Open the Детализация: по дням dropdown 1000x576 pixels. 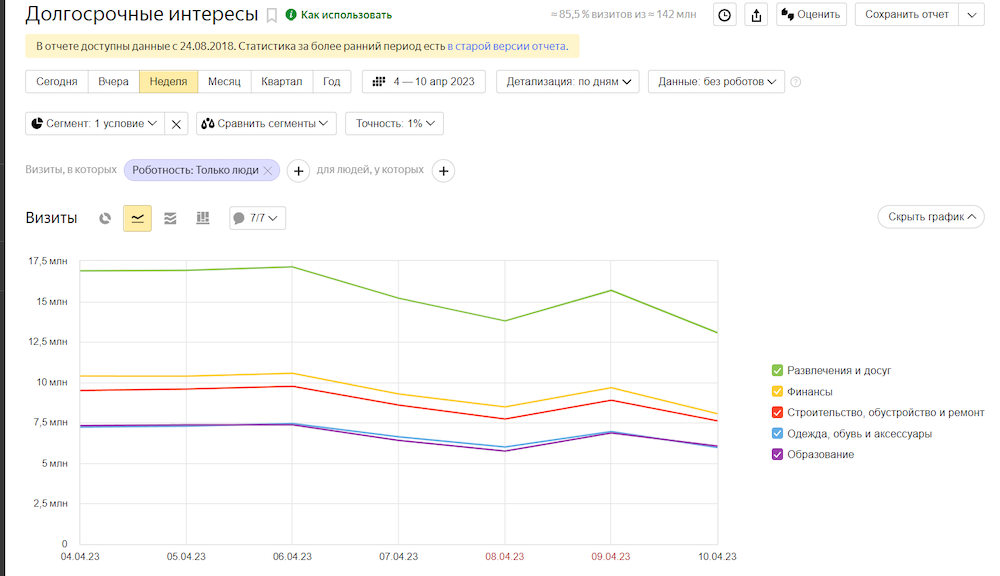(x=567, y=82)
